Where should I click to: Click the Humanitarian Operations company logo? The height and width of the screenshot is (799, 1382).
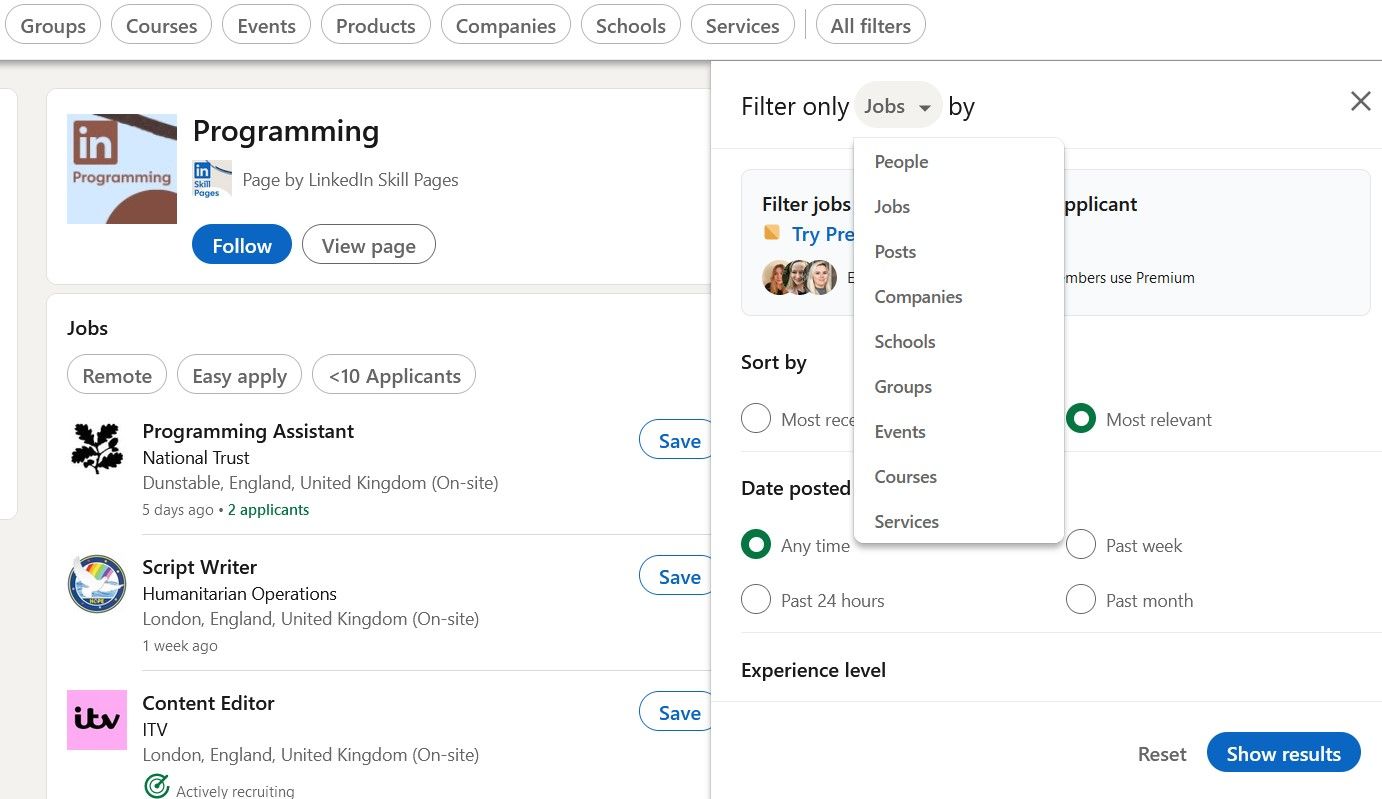(97, 584)
